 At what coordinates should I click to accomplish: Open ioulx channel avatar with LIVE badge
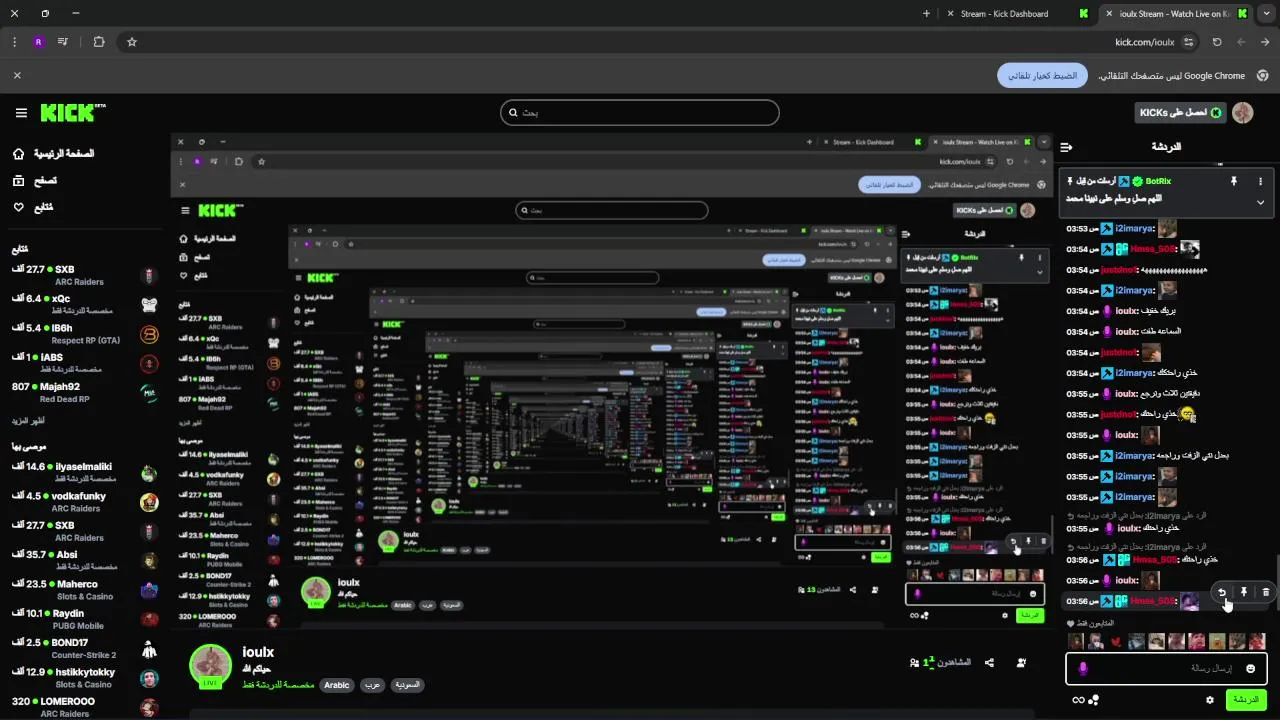coord(211,666)
